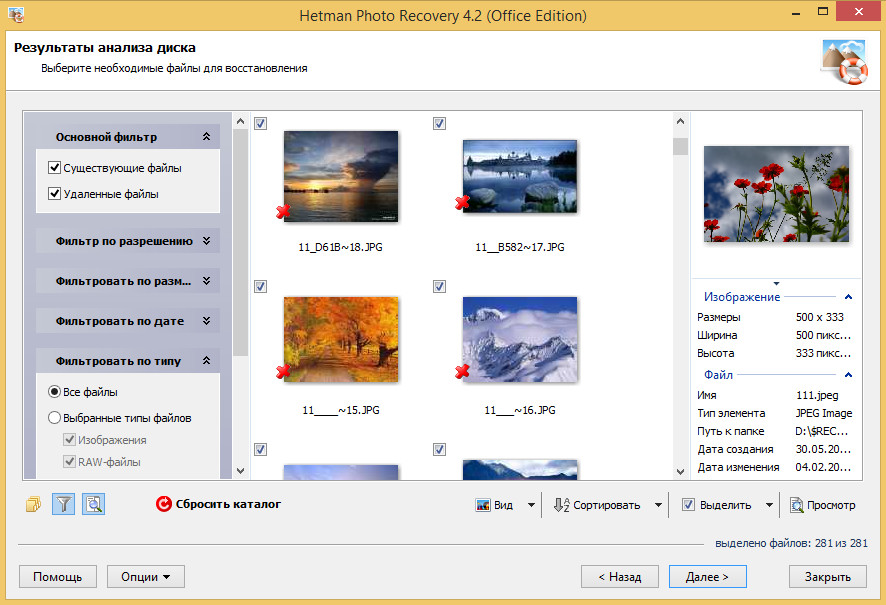Uncheck the checkbox above 11_D61B~18.JPG
This screenshot has height=605, width=886.
[x=260, y=123]
